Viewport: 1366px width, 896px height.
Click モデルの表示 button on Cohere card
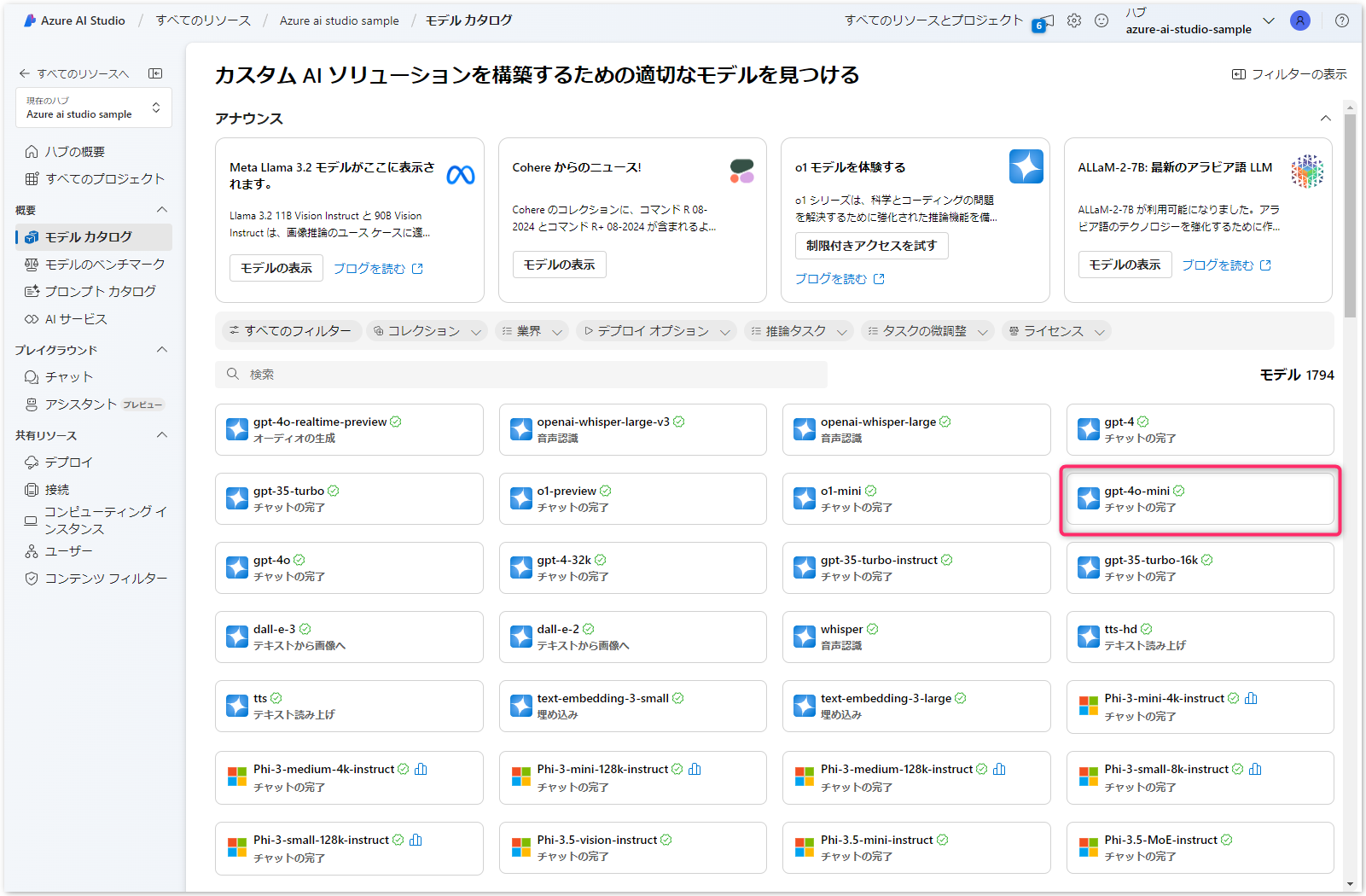559,265
